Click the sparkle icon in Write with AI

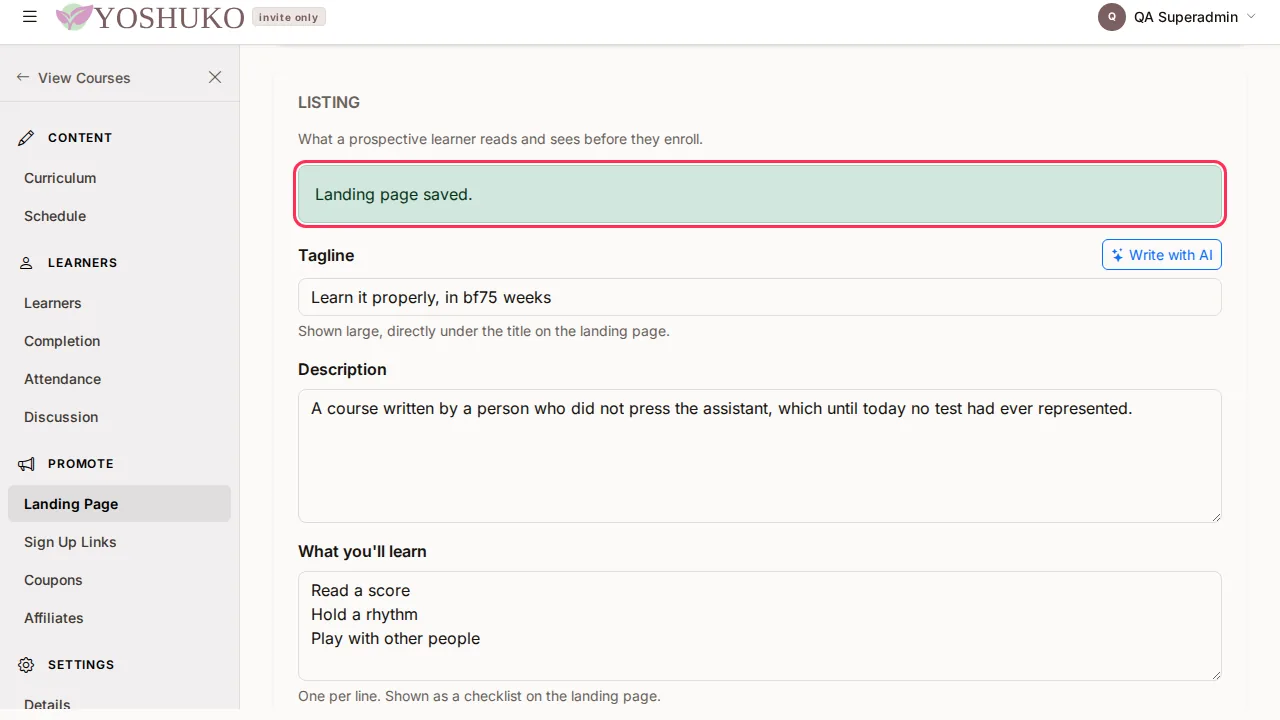(1117, 255)
